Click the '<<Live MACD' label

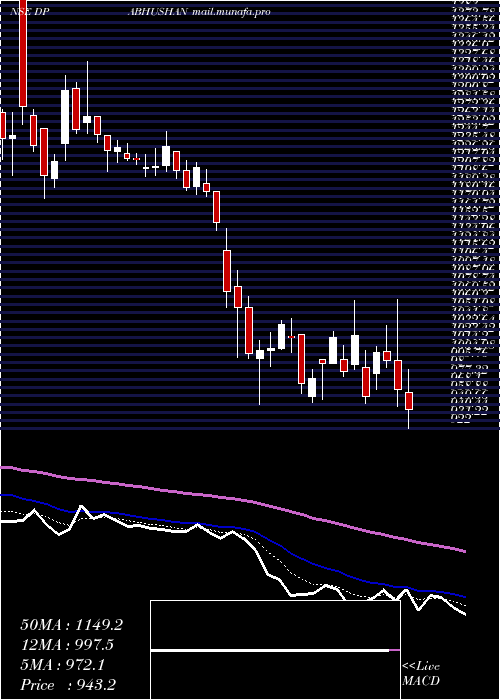coord(421,674)
